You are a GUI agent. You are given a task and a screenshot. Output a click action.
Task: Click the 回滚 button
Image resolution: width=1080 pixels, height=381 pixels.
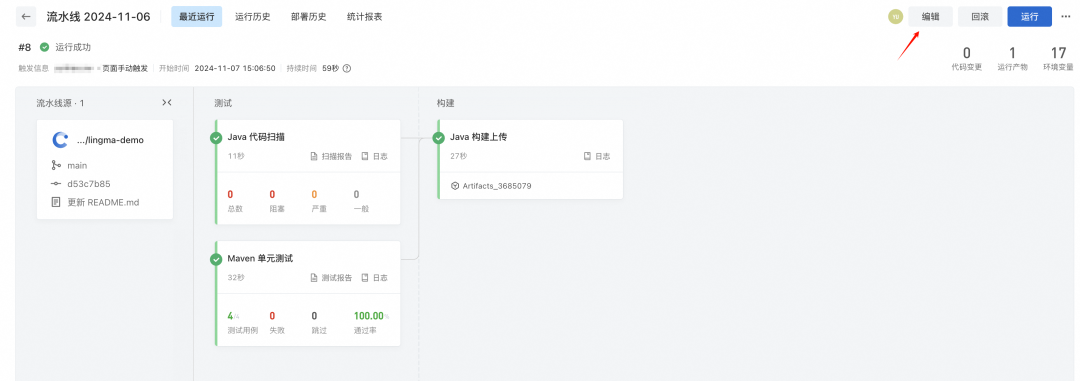980,17
